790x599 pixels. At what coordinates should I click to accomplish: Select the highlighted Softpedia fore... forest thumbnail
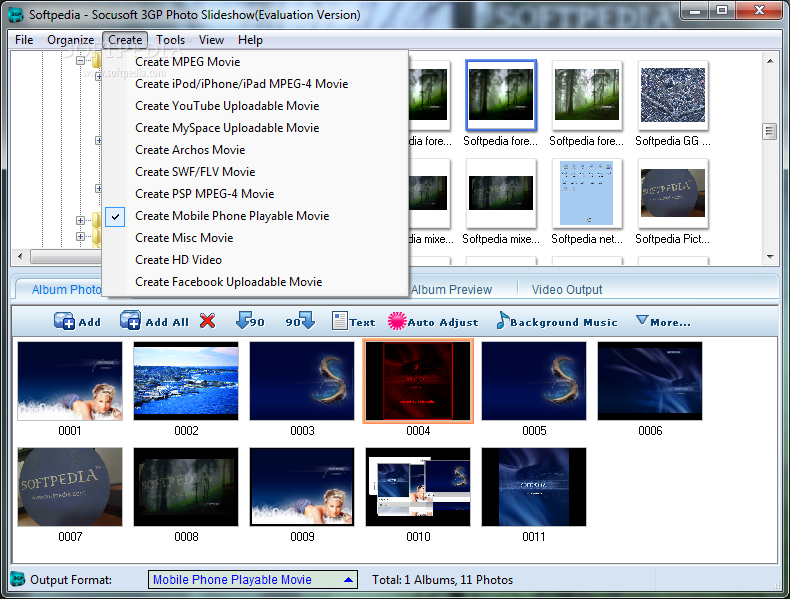(501, 95)
